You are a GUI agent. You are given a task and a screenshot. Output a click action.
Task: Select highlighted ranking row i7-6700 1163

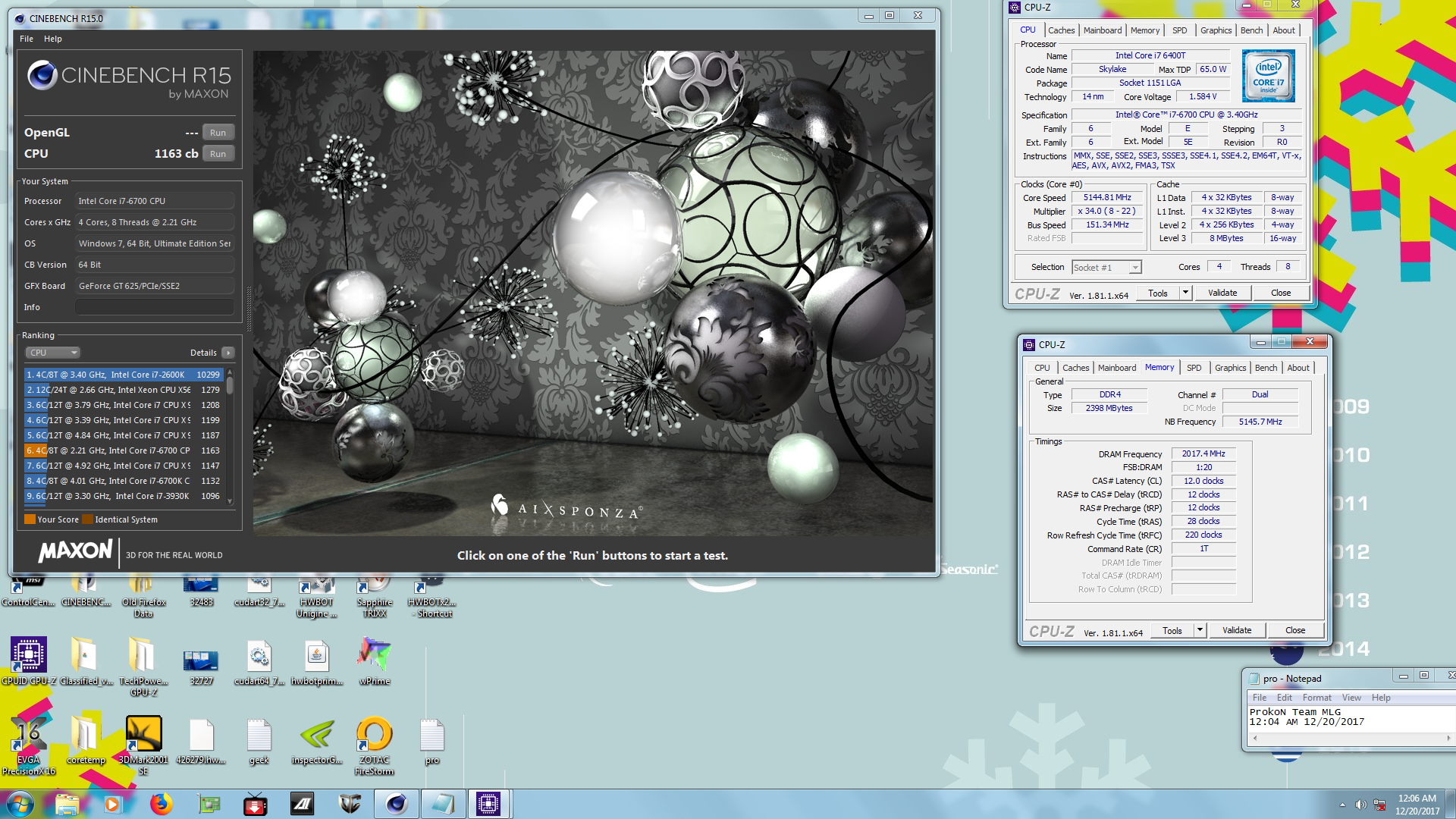click(x=124, y=450)
